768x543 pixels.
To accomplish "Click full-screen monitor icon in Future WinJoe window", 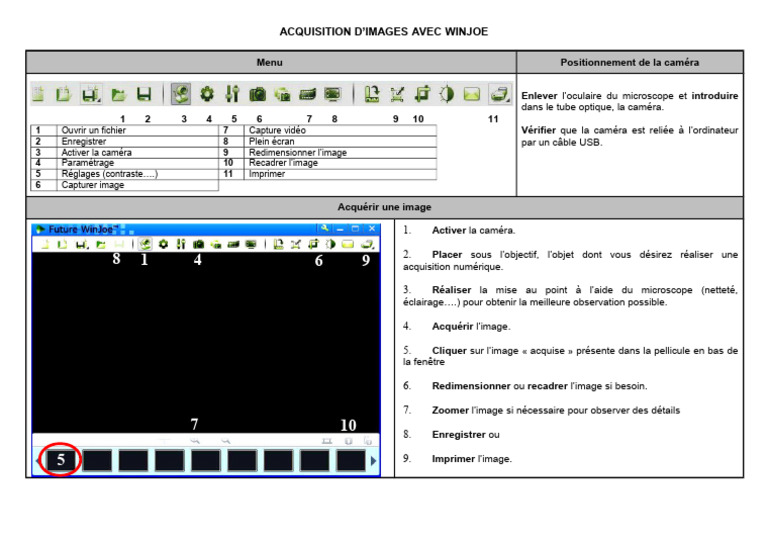I will click(251, 244).
